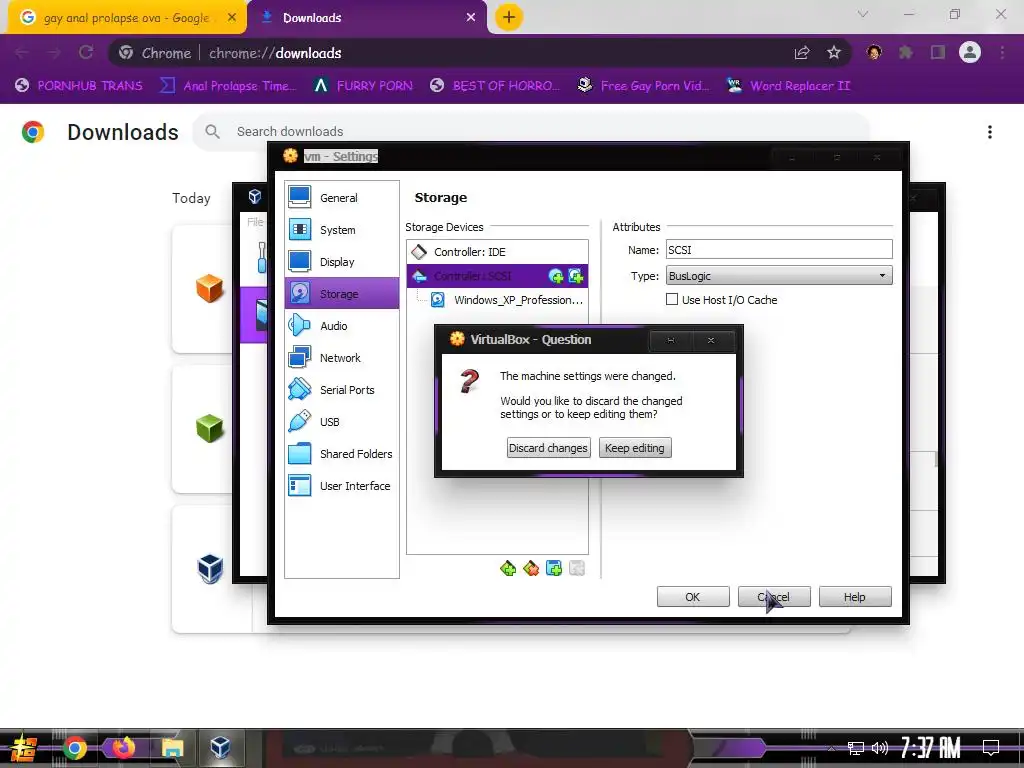Focus the Search downloads field
This screenshot has height=768, width=1024.
click(x=530, y=131)
